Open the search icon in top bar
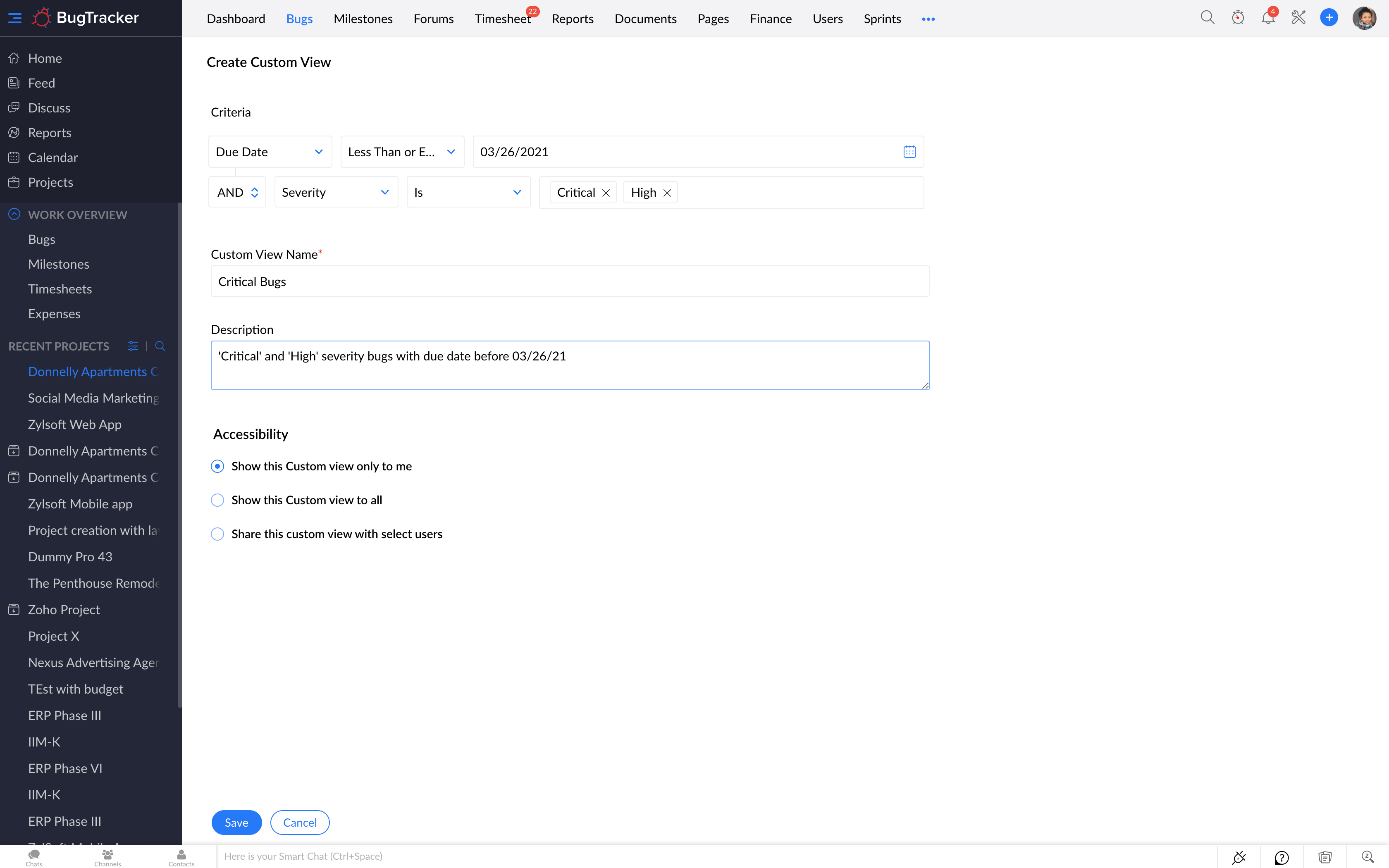This screenshot has width=1389, height=868. [1207, 18]
